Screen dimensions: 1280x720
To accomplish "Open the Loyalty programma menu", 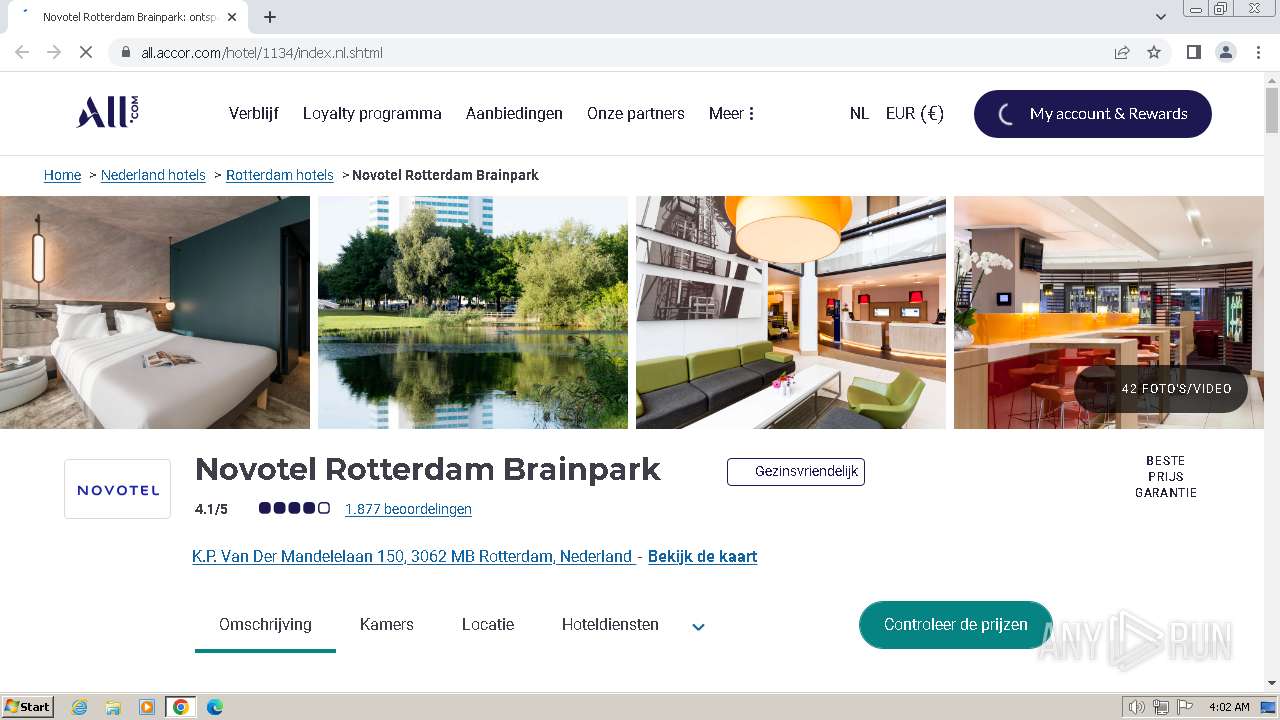I will coord(372,113).
